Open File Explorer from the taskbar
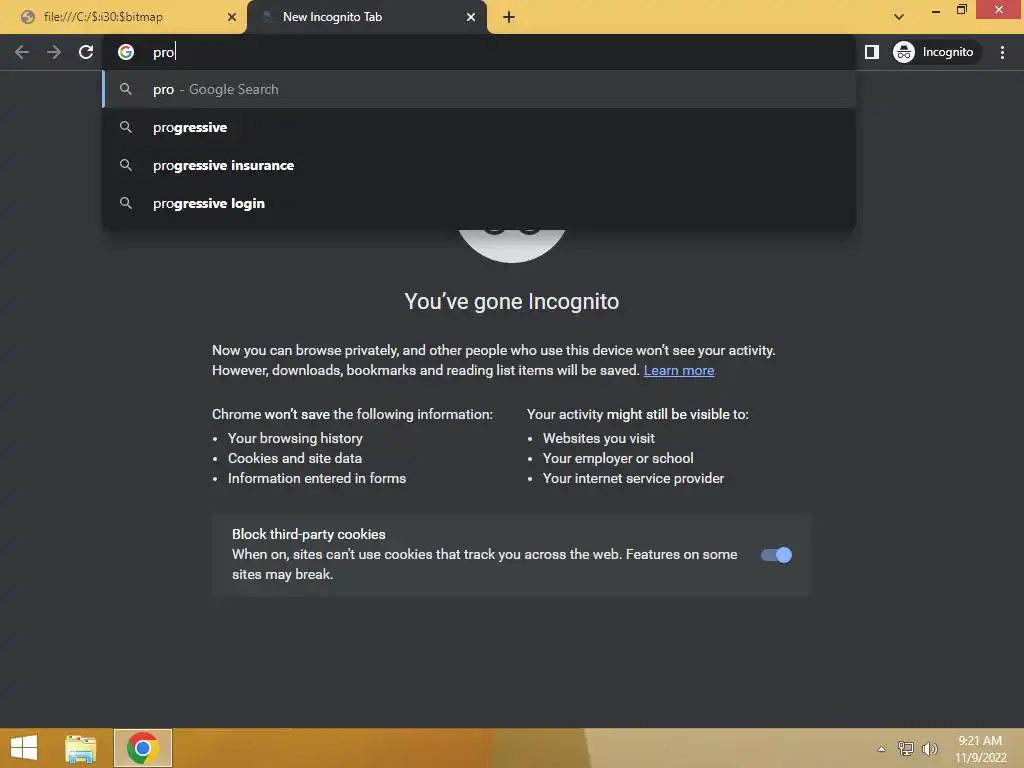 [80, 748]
